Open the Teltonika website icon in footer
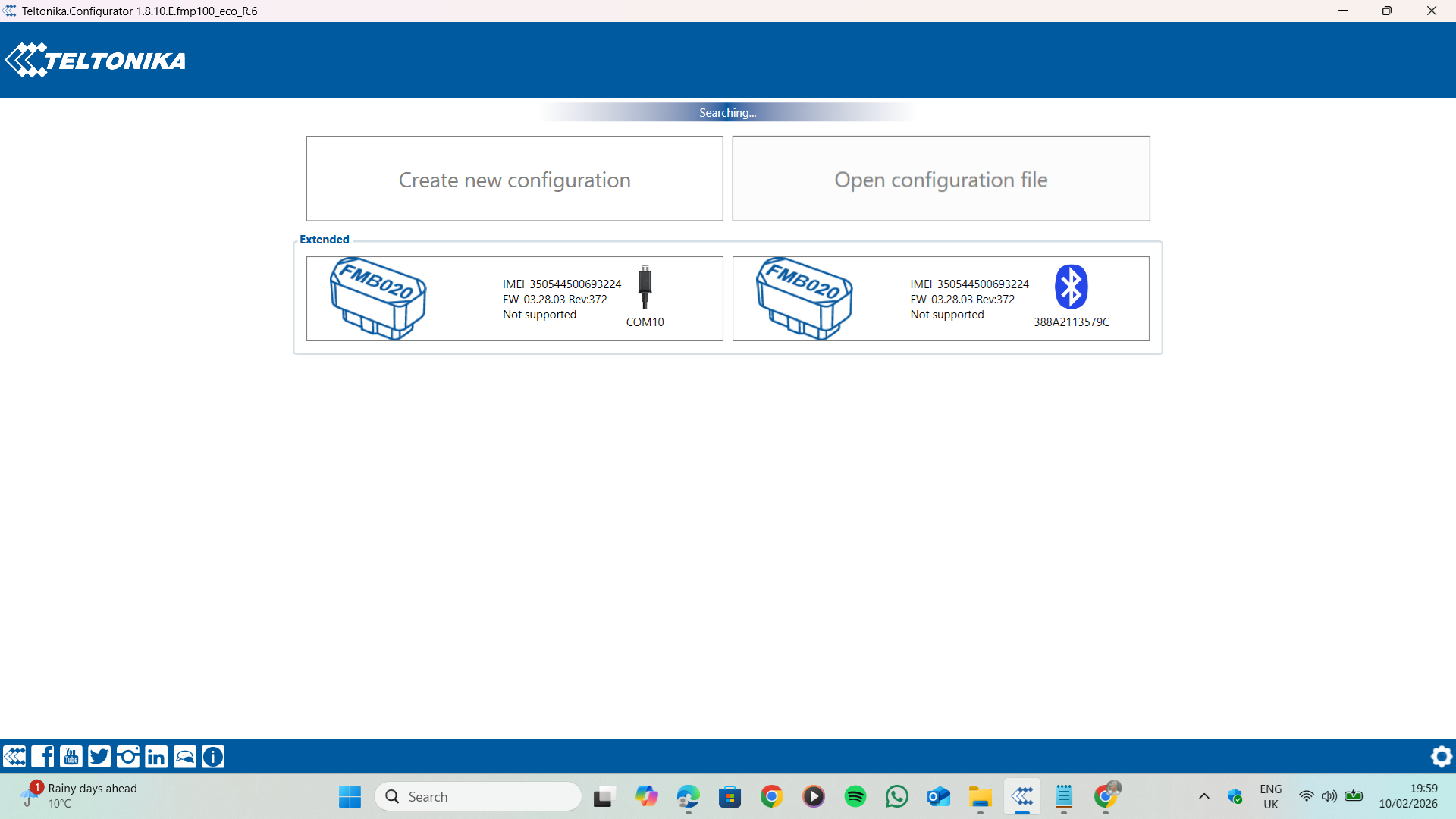 [x=14, y=756]
